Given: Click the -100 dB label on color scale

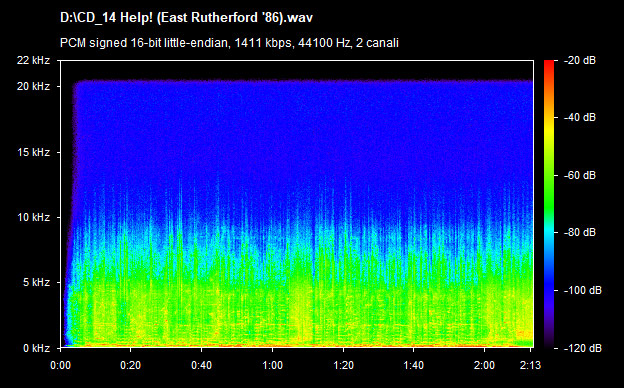Looking at the screenshot, I should point(583,291).
